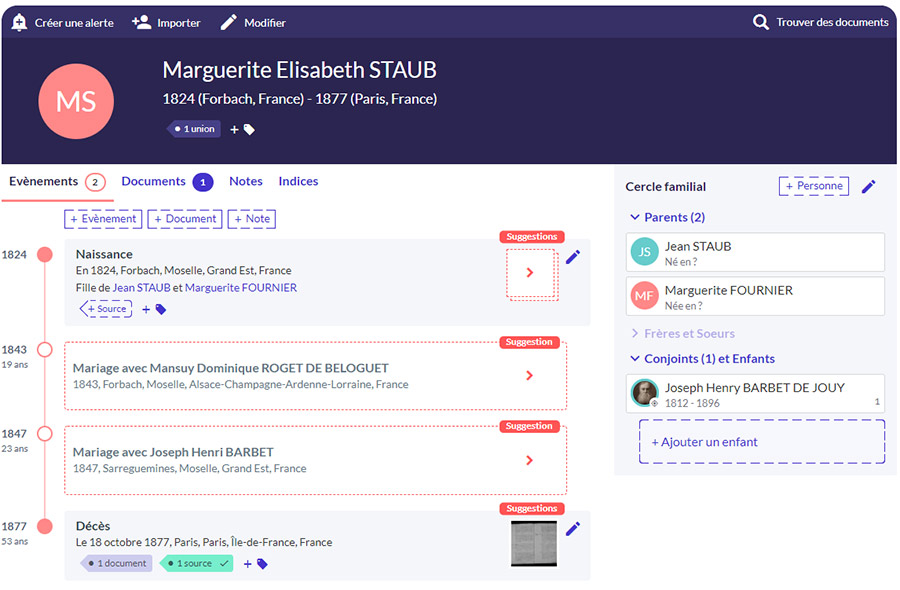Click the Importer person icon
Viewport: 900px width, 590px height.
click(x=141, y=22)
